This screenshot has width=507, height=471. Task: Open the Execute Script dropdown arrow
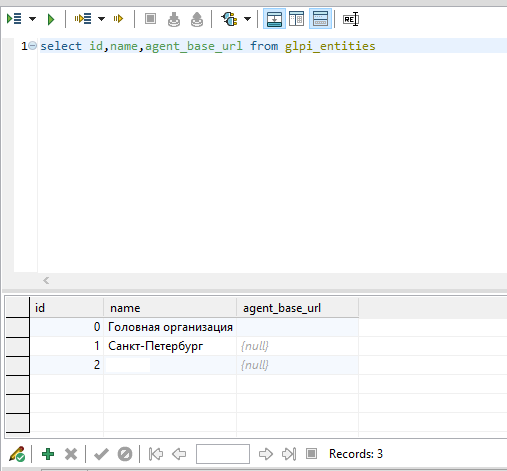point(32,19)
